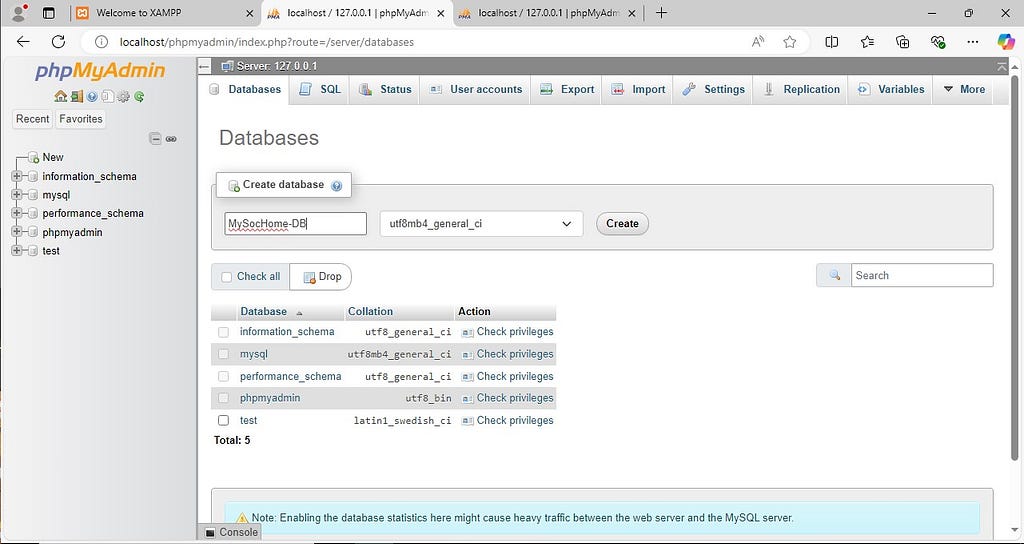Open browser split screen icon
1024x544 pixels.
pyautogui.click(x=831, y=42)
